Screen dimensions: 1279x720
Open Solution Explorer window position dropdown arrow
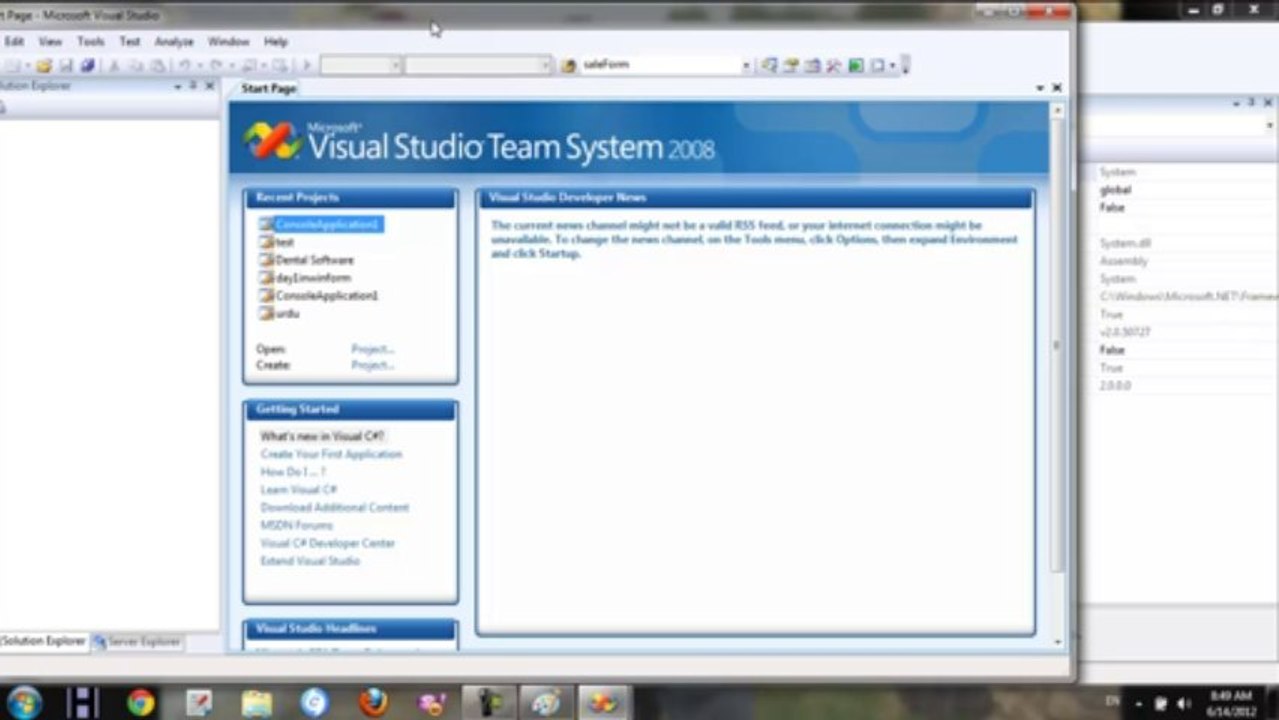coord(178,86)
